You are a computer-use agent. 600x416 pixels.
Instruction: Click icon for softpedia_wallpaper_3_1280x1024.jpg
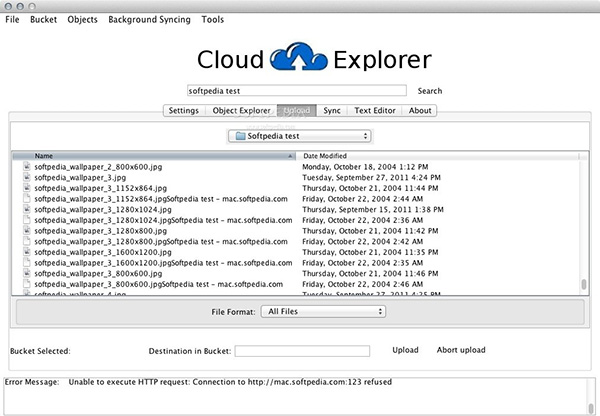[x=26, y=209]
